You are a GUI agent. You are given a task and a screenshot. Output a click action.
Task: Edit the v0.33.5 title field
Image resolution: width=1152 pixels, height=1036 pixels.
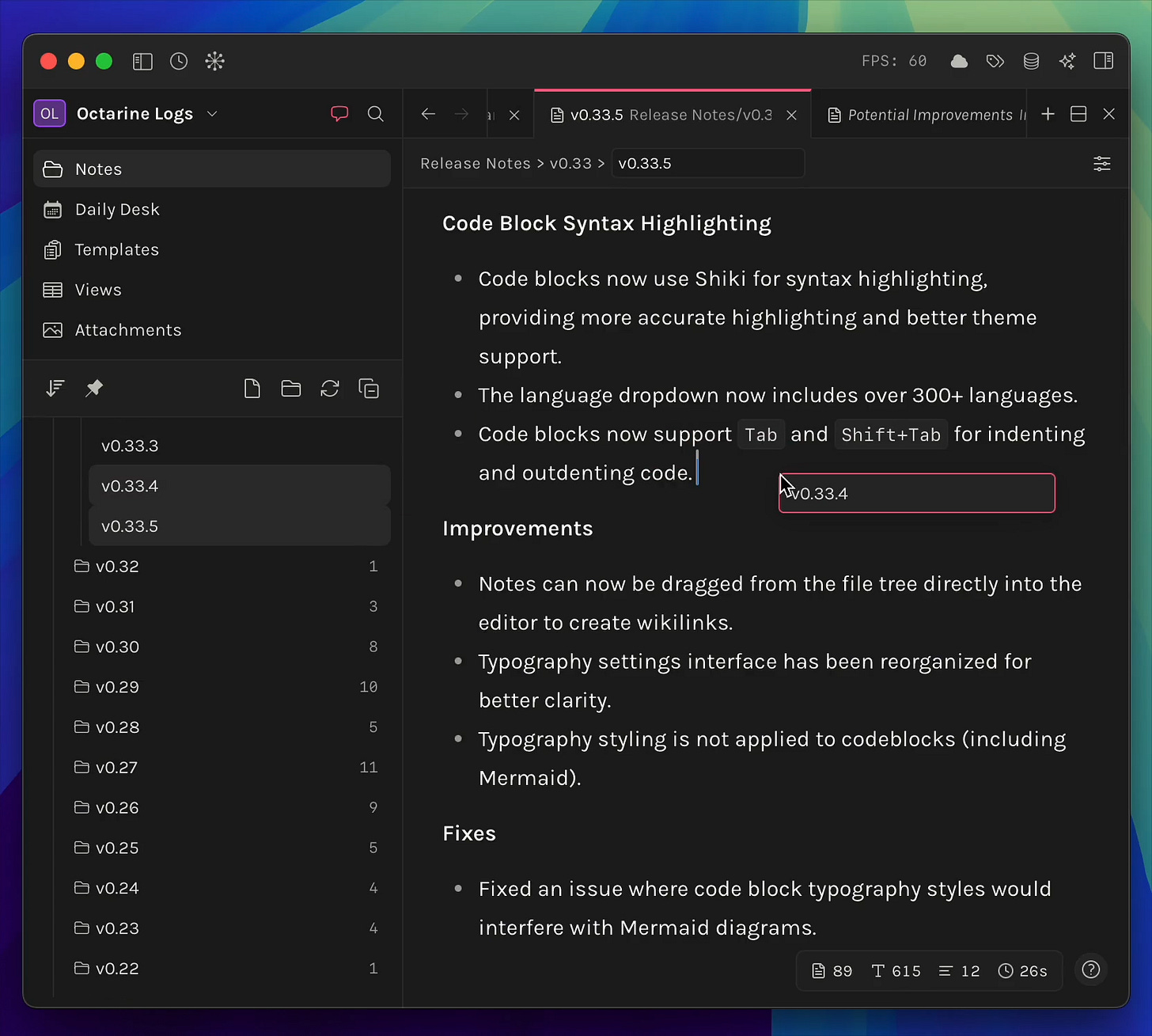(708, 164)
